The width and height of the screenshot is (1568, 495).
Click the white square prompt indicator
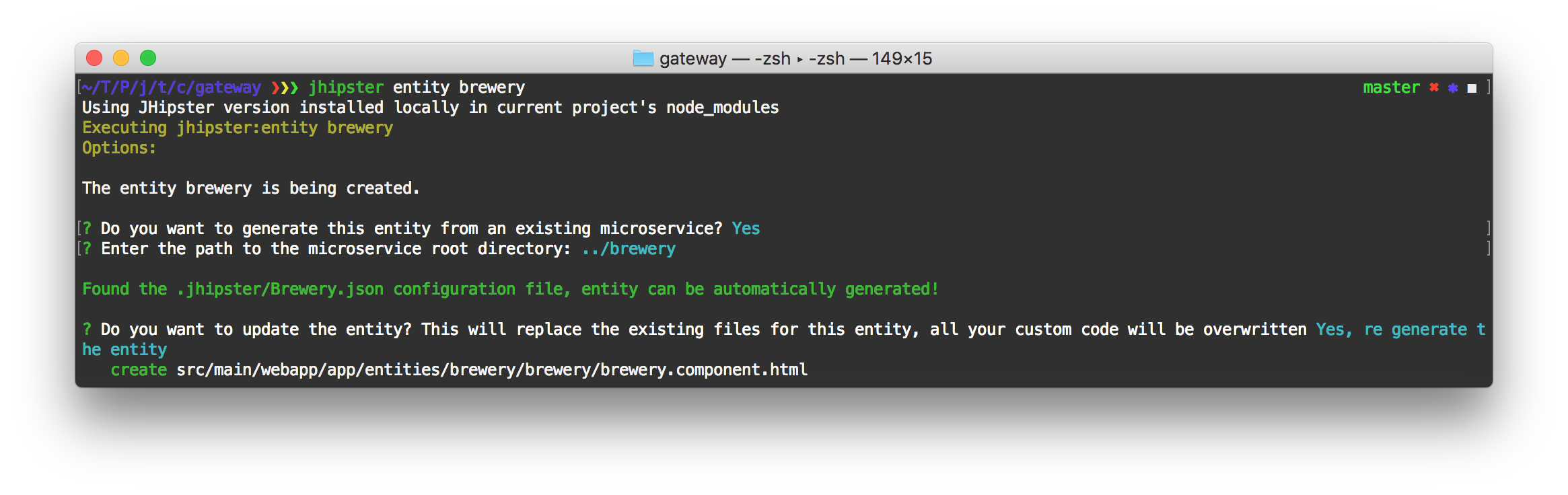[1472, 88]
